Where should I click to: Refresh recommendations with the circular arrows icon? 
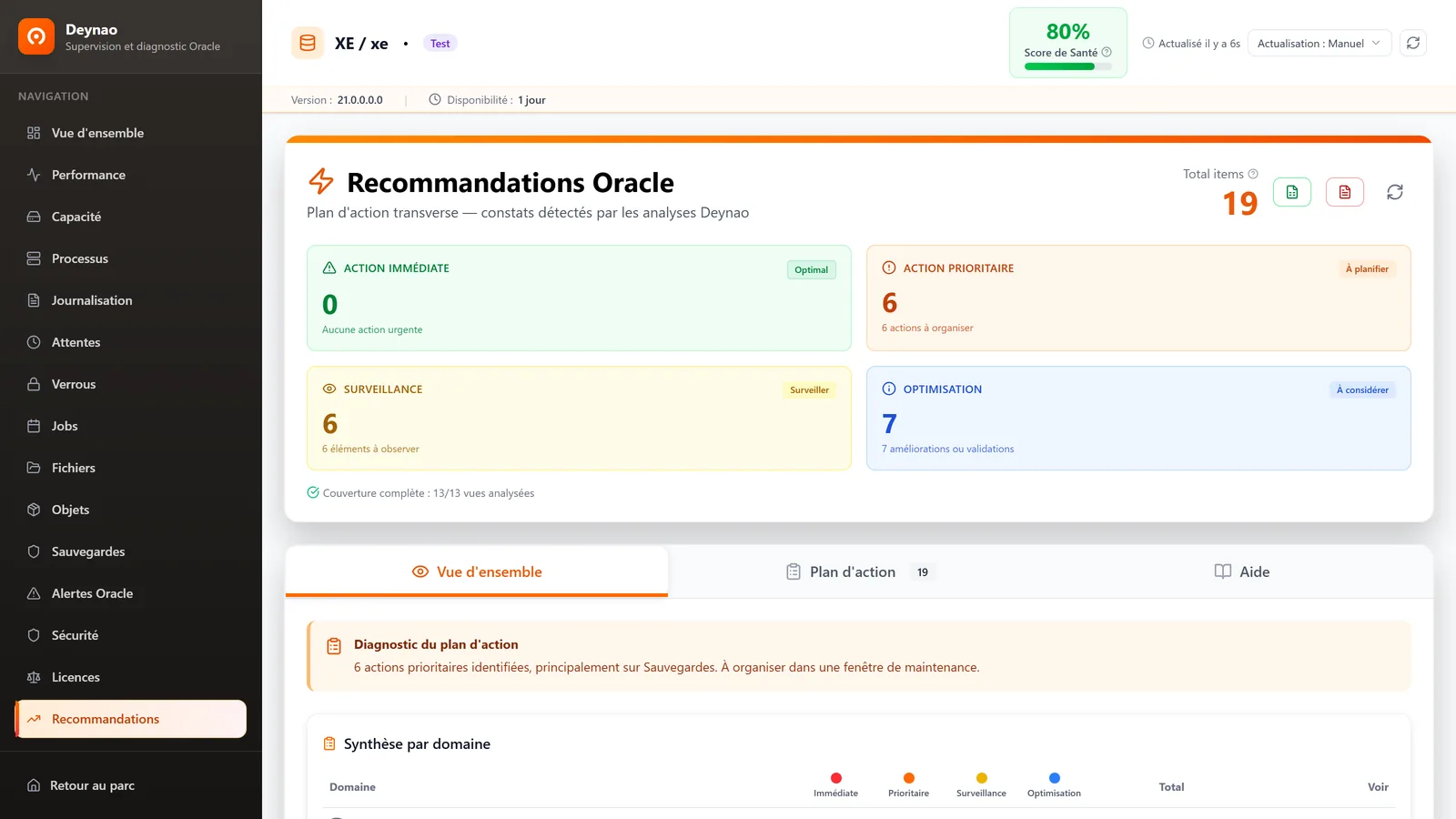tap(1395, 192)
